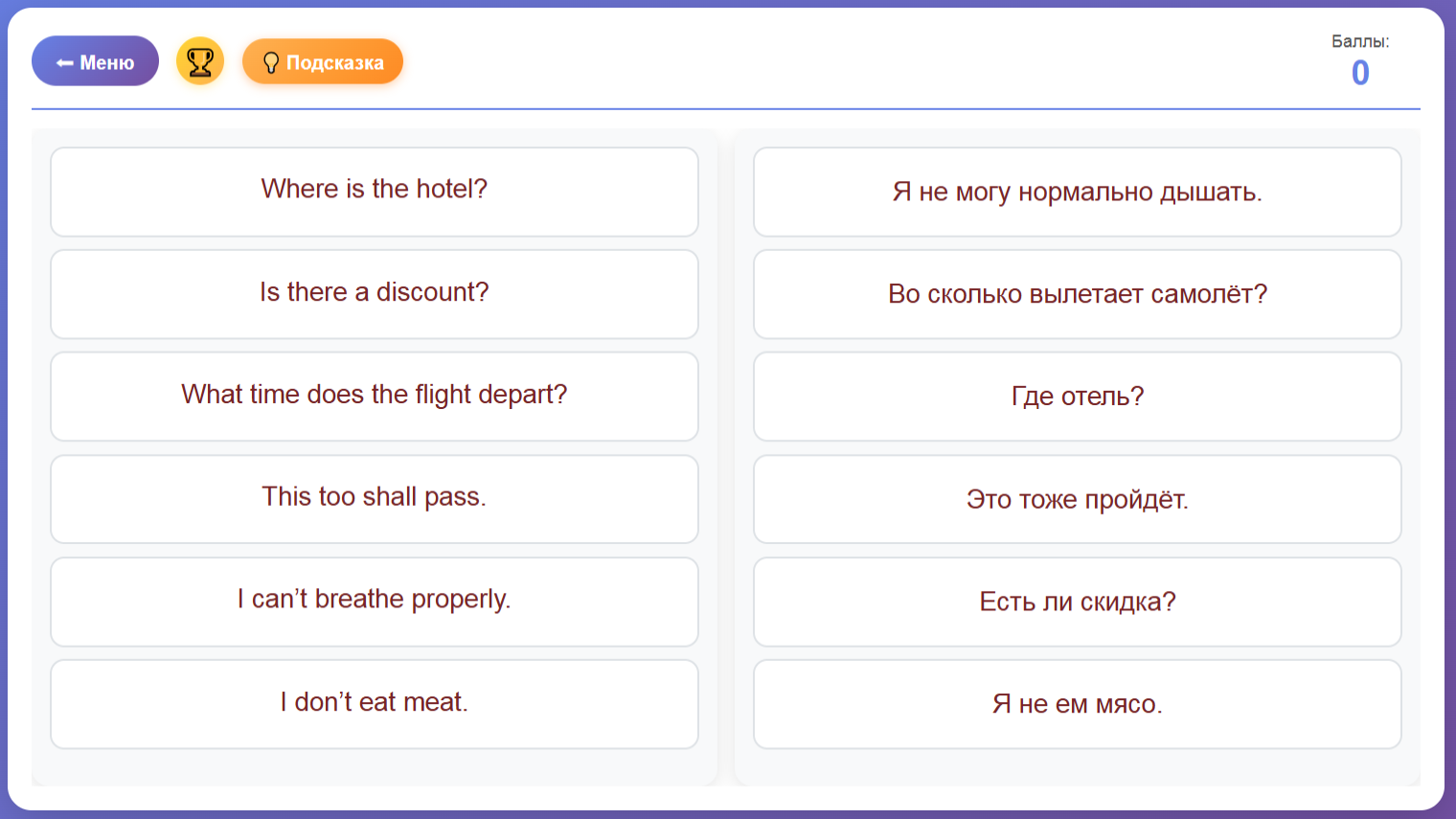Click the score value under Баллы

click(1359, 73)
